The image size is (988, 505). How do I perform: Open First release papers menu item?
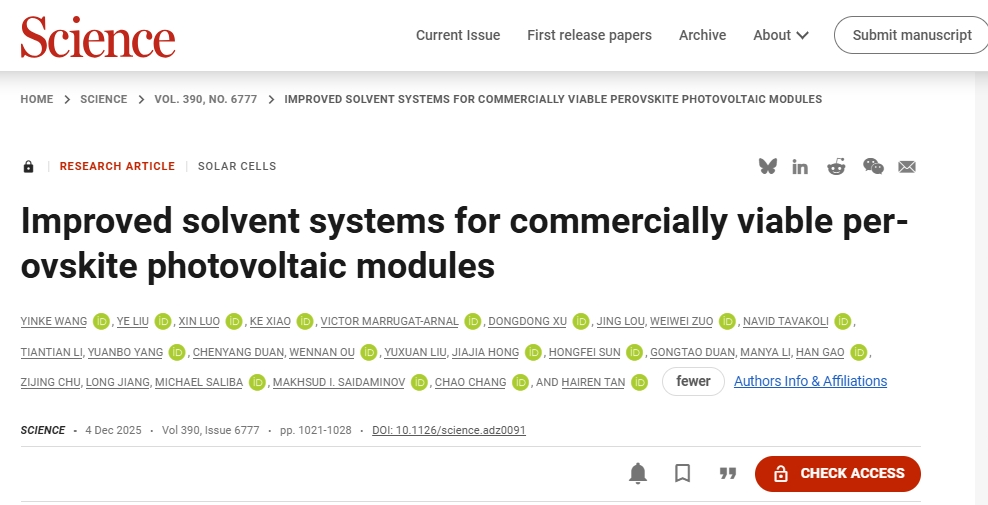pyautogui.click(x=589, y=35)
